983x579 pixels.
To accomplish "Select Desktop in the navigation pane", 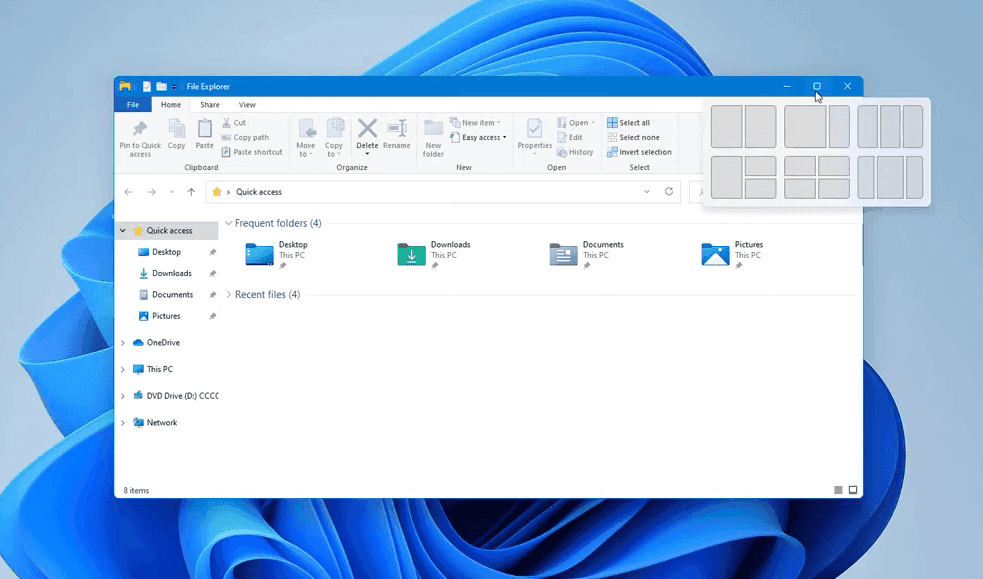I will tap(166, 252).
